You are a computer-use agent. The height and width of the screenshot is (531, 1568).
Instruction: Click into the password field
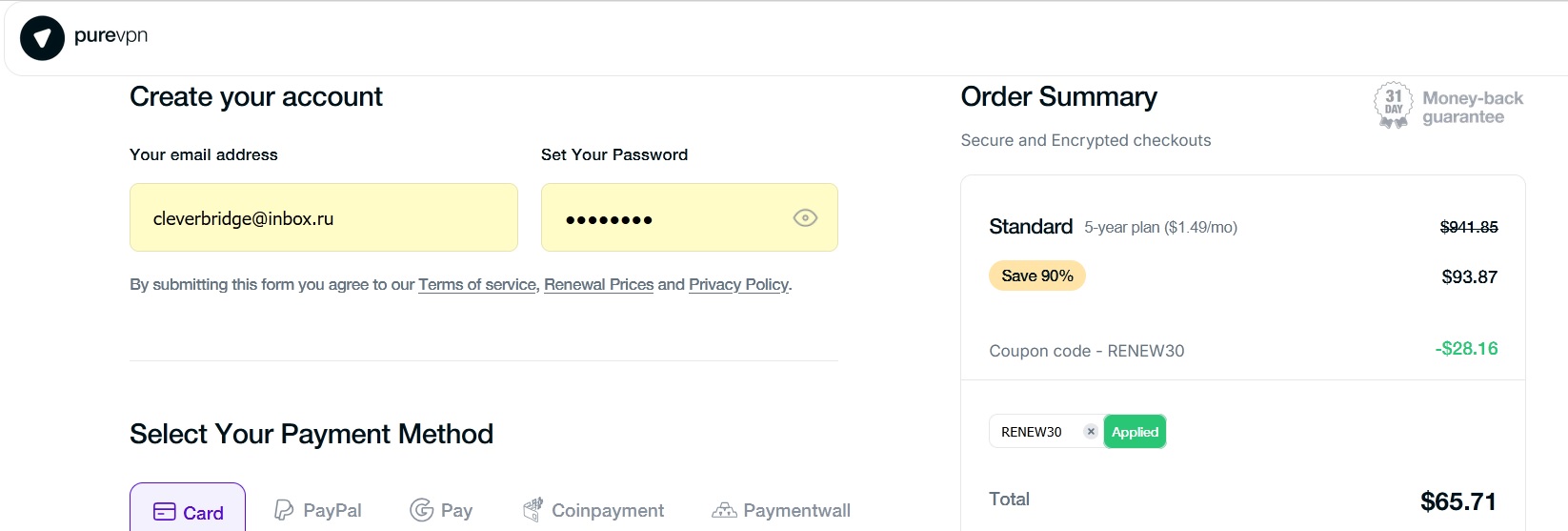coord(667,218)
